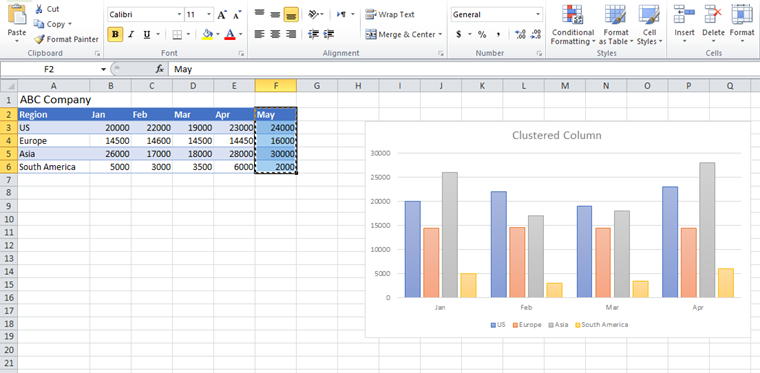Select row 10 header

pos(9,219)
